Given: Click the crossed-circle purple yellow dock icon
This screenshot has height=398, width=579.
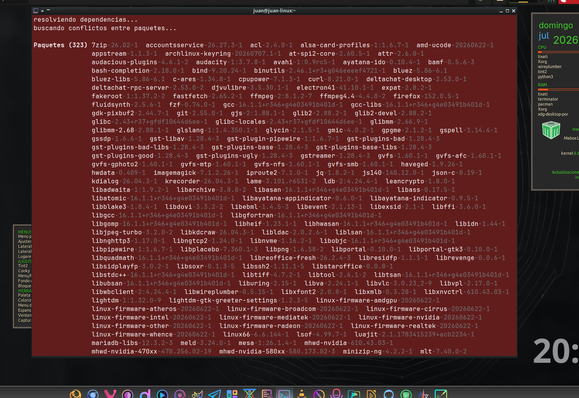Looking at the screenshot, I should [319, 394].
